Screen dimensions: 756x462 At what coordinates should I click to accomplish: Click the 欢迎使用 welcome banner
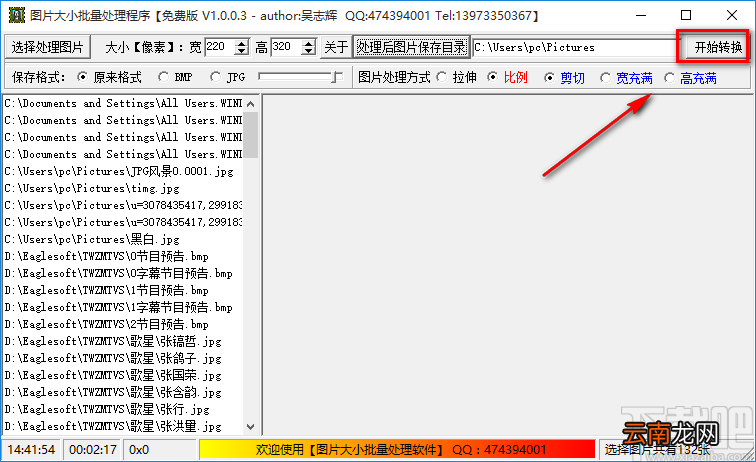pyautogui.click(x=398, y=449)
